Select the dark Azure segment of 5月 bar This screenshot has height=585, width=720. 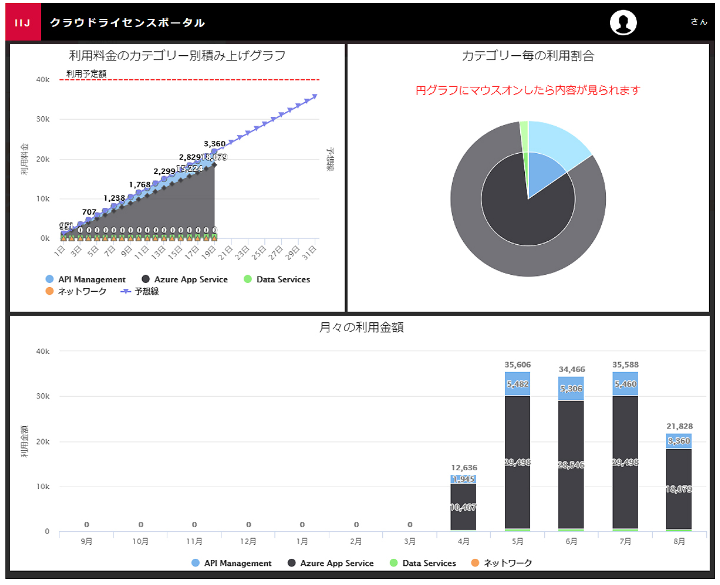[x=517, y=460]
